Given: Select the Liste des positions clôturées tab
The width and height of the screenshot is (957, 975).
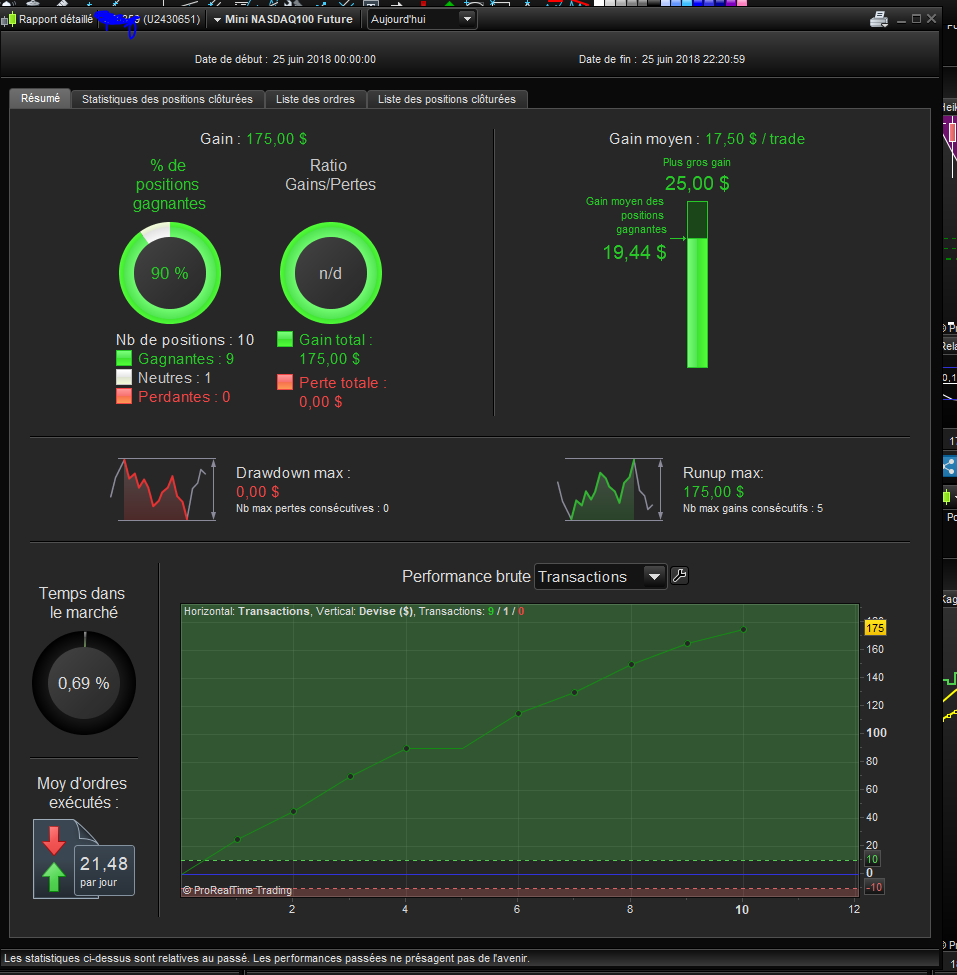Looking at the screenshot, I should [x=447, y=99].
